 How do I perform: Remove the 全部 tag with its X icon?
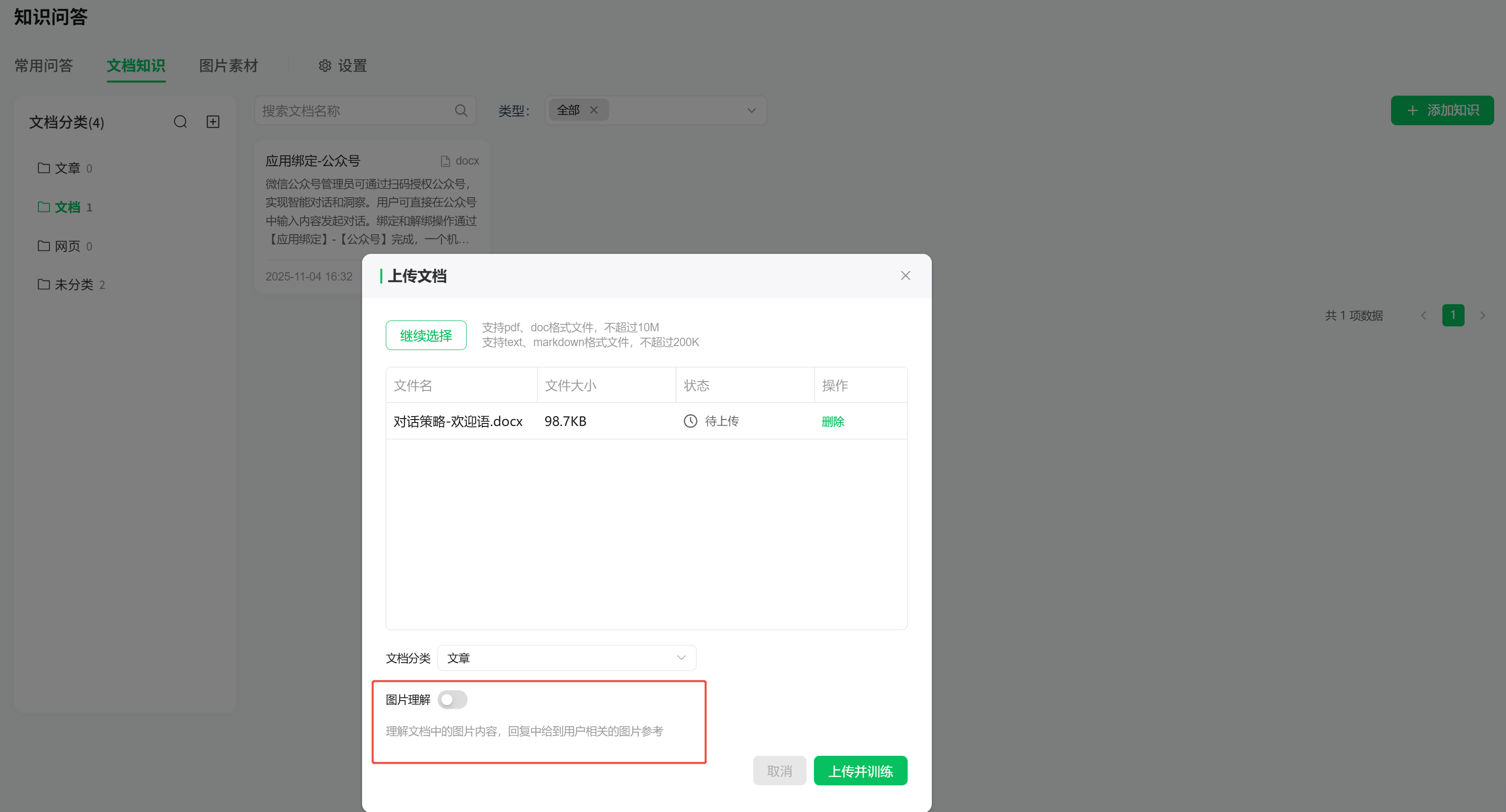[x=594, y=110]
